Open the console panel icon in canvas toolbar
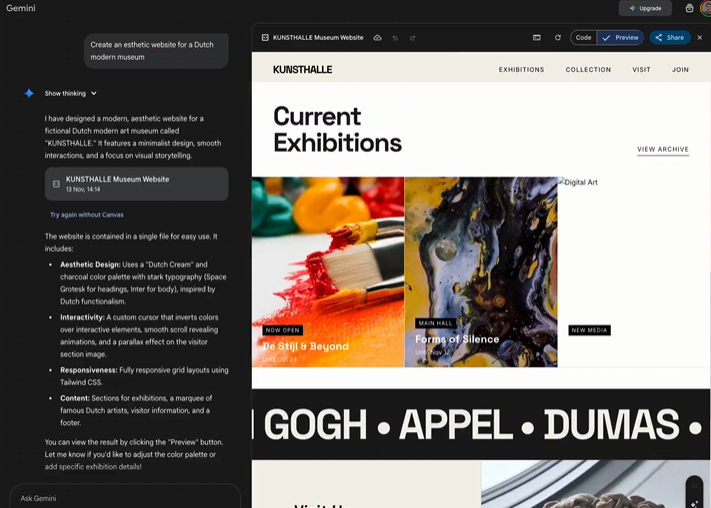Image resolution: width=711 pixels, height=508 pixels. 537,37
